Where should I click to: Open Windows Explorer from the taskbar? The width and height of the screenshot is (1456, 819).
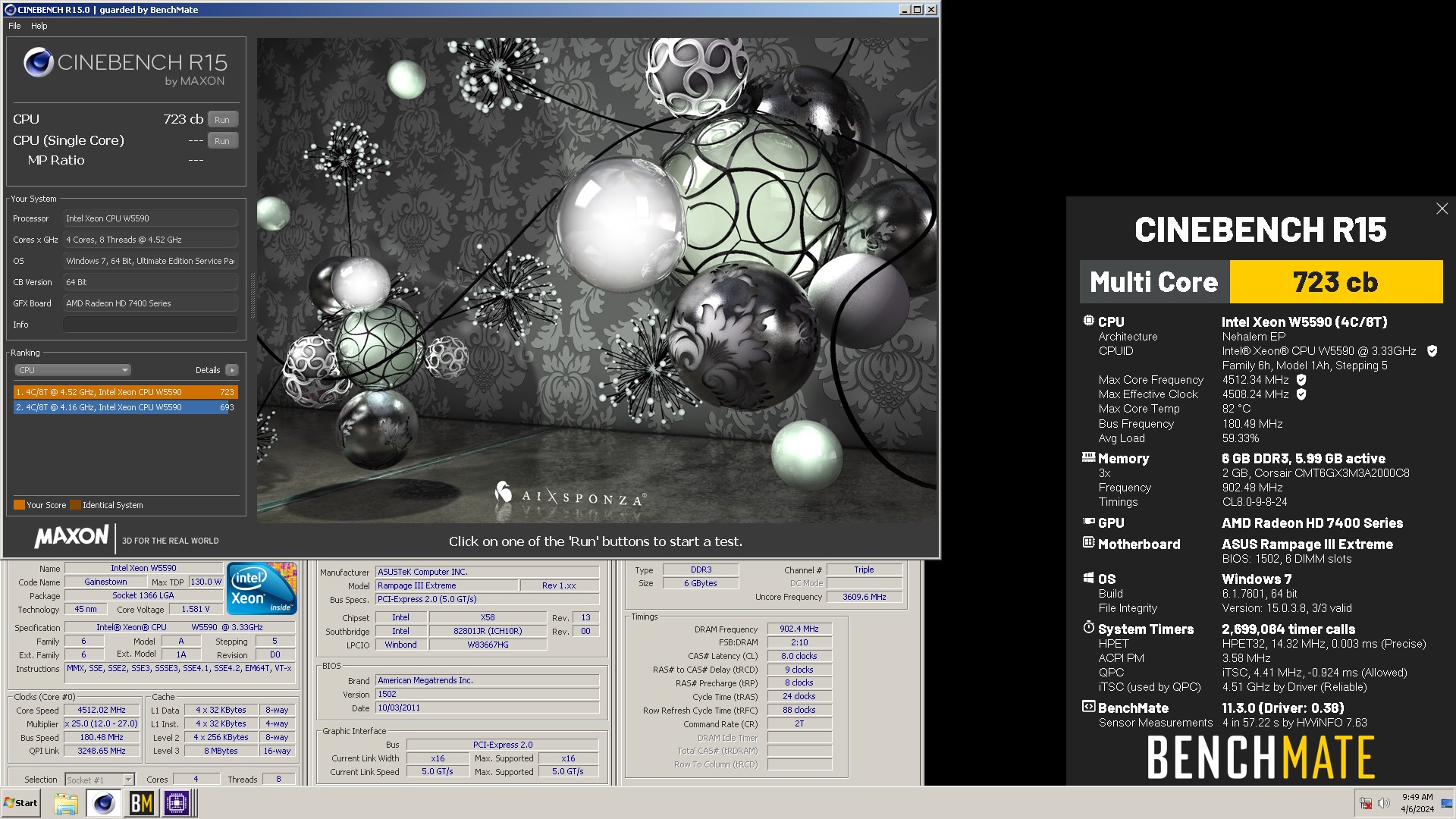coord(66,803)
